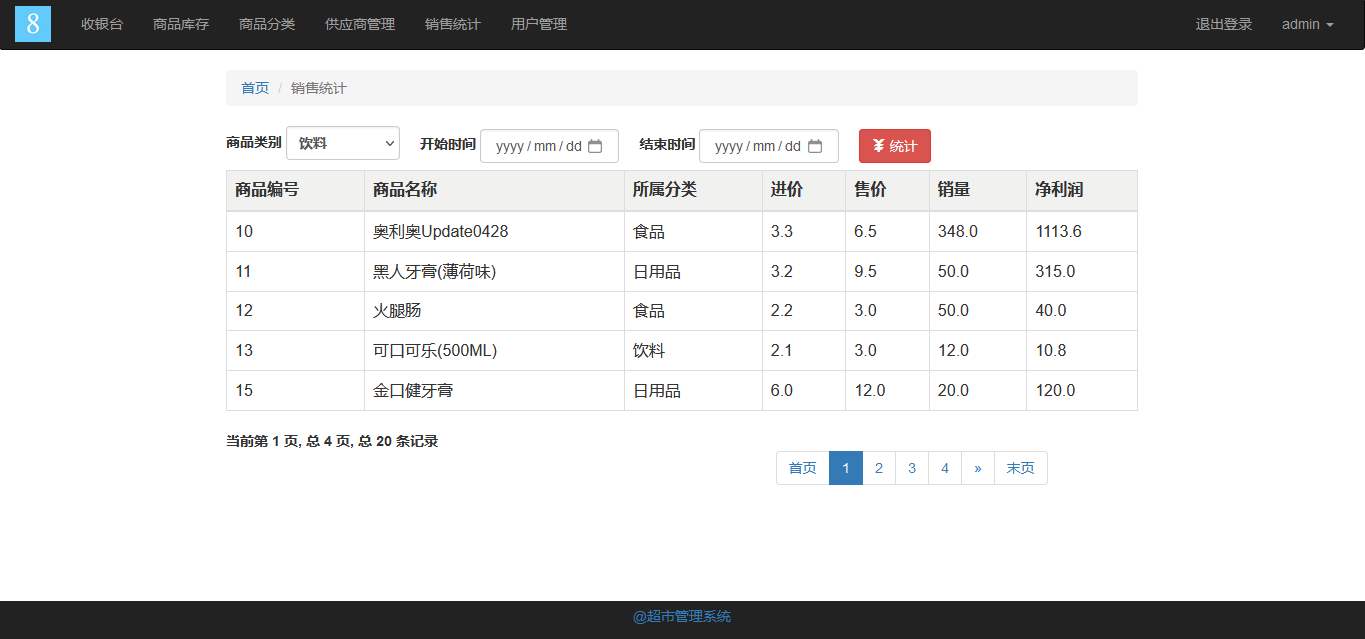Click the red 统计 button
This screenshot has width=1365, height=639.
[x=895, y=146]
